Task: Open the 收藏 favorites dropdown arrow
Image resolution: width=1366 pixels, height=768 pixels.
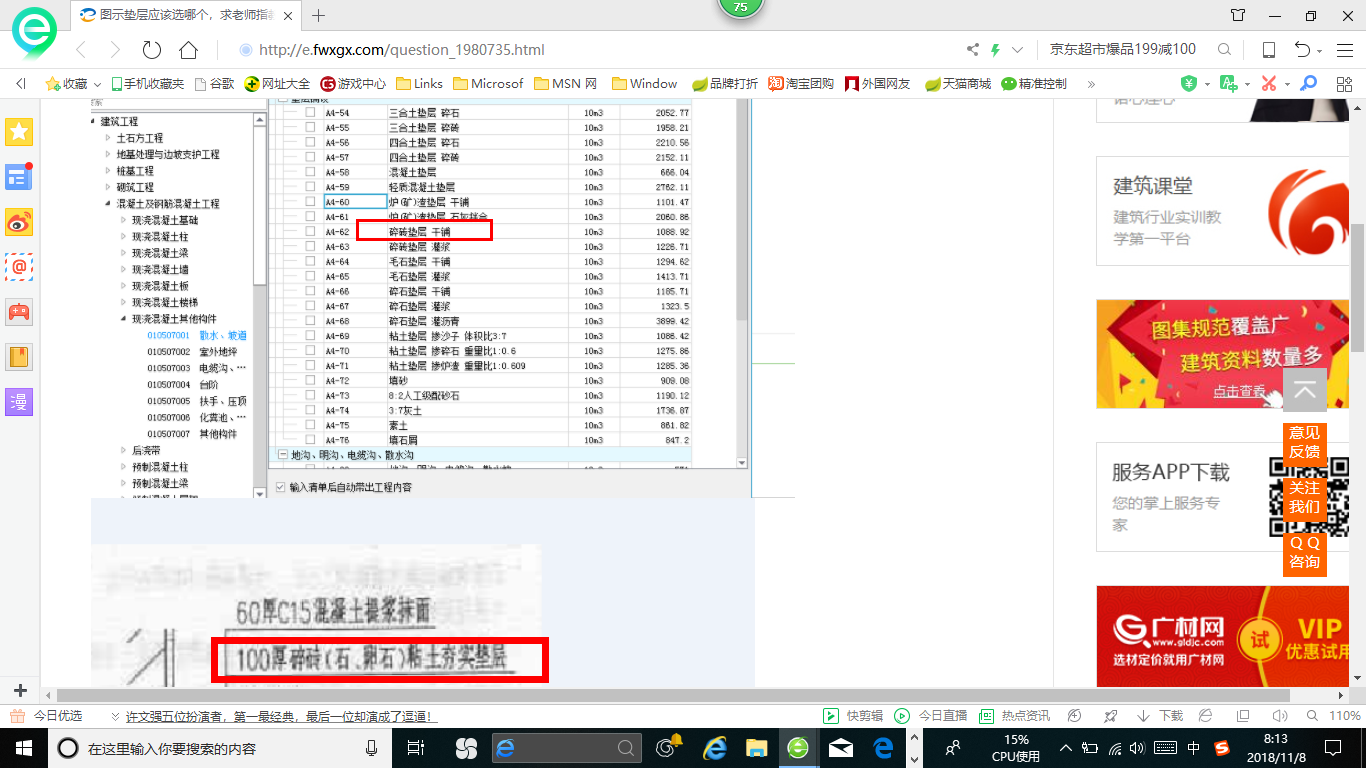Action: click(x=97, y=84)
